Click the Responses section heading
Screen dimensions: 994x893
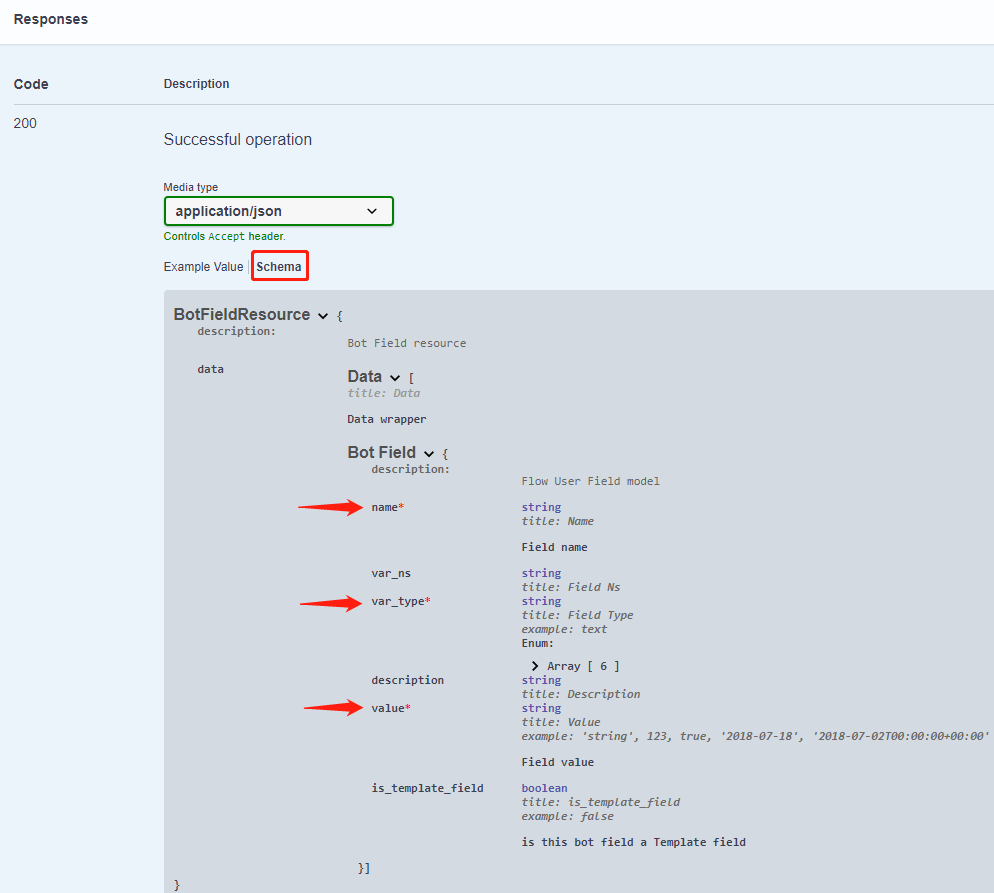tap(51, 19)
